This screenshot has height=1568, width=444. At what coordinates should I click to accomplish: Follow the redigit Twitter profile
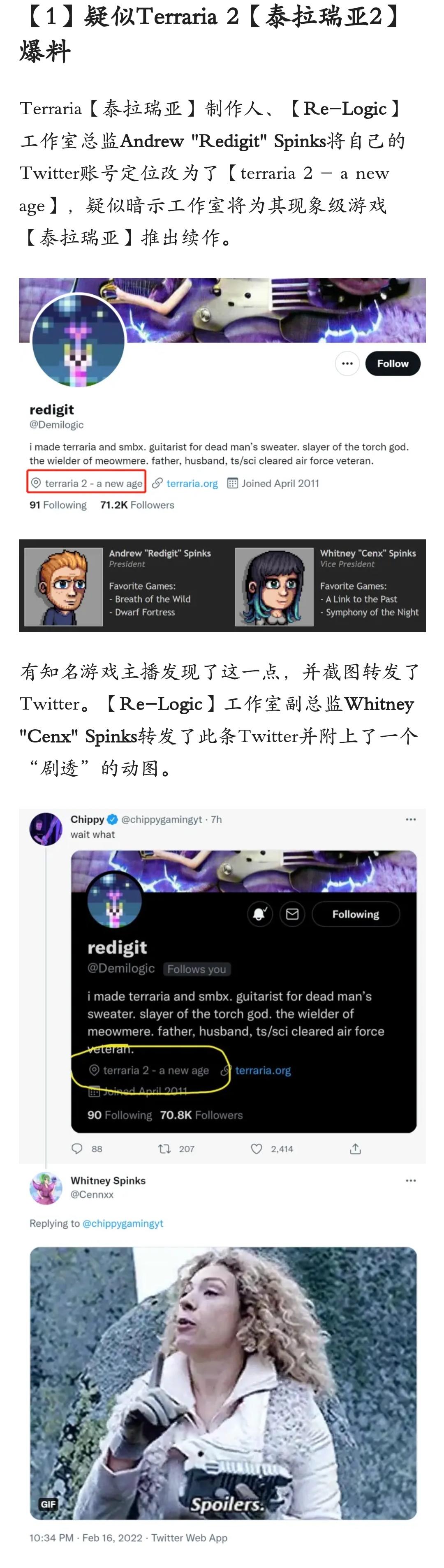click(392, 363)
